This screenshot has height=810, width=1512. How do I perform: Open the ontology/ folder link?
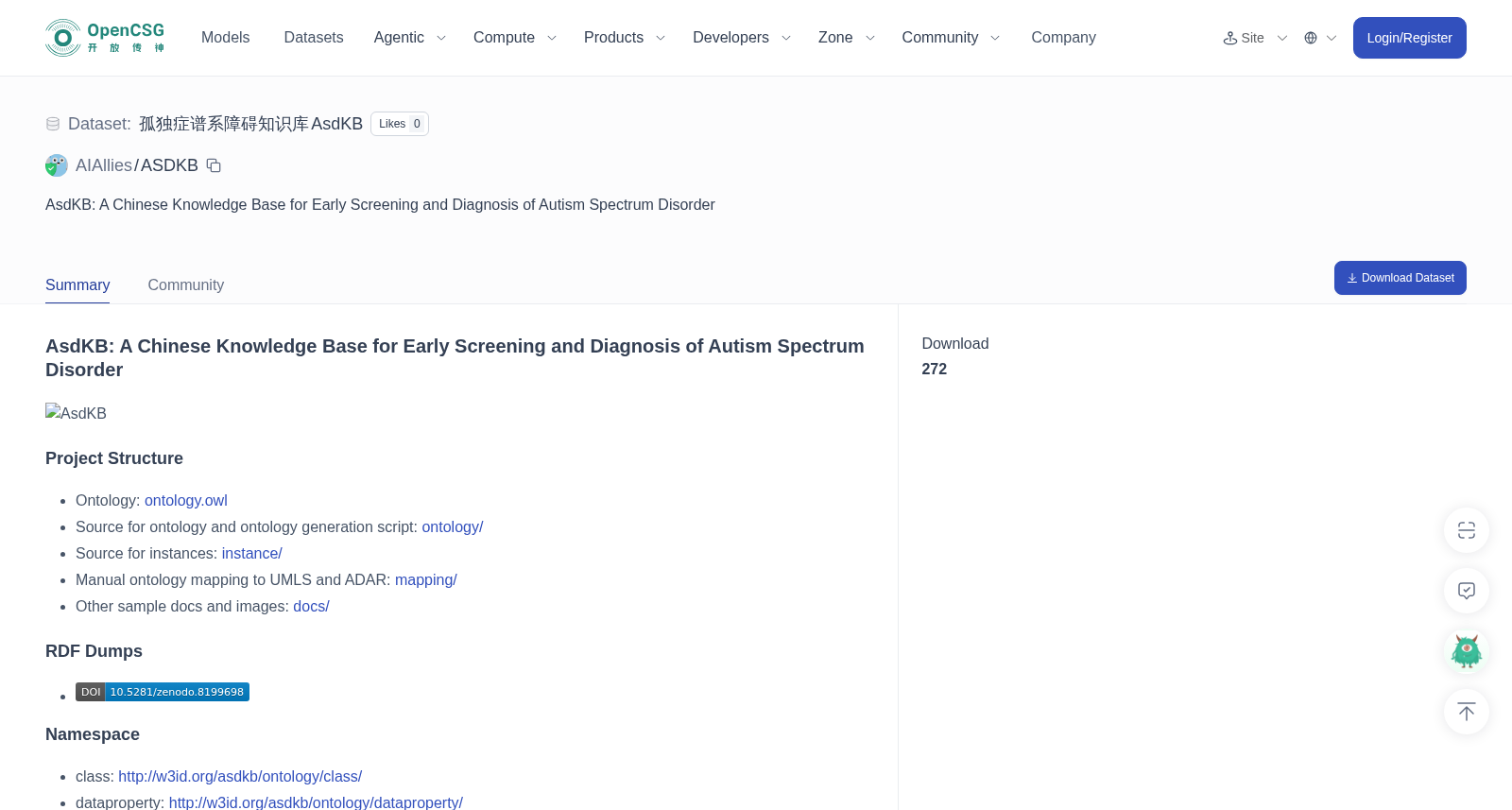453,527
